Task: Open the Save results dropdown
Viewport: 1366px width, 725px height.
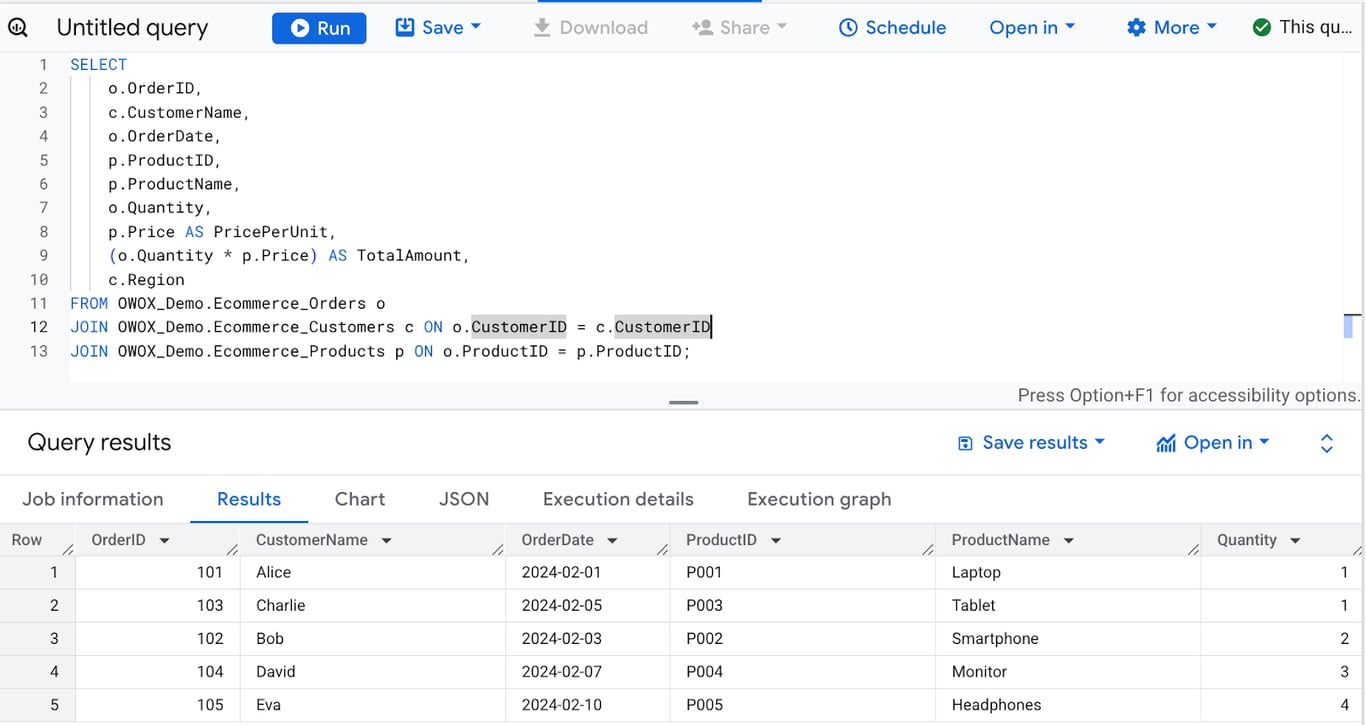Action: click(x=1031, y=443)
